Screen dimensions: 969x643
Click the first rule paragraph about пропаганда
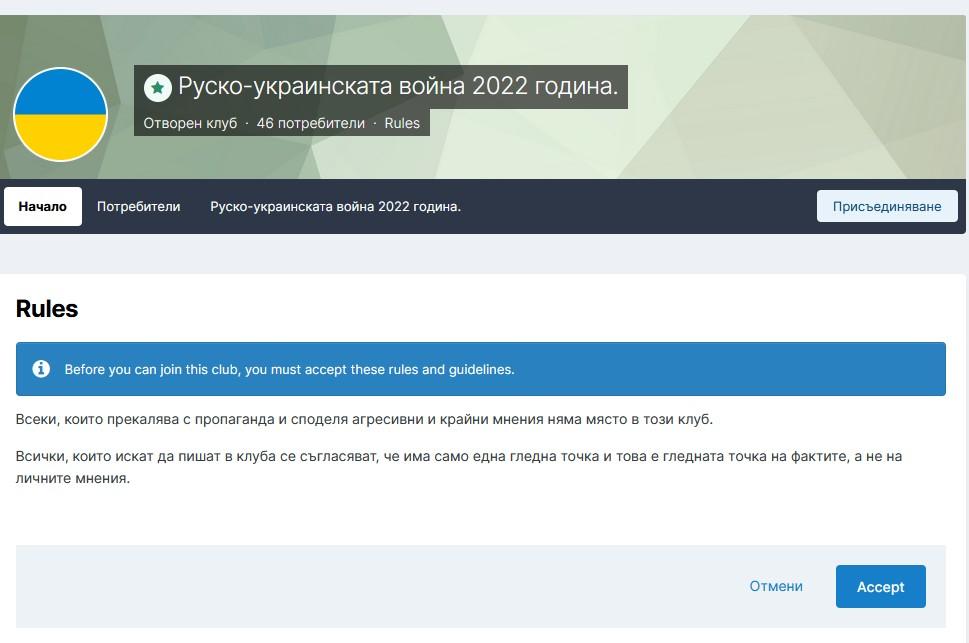click(x=364, y=419)
